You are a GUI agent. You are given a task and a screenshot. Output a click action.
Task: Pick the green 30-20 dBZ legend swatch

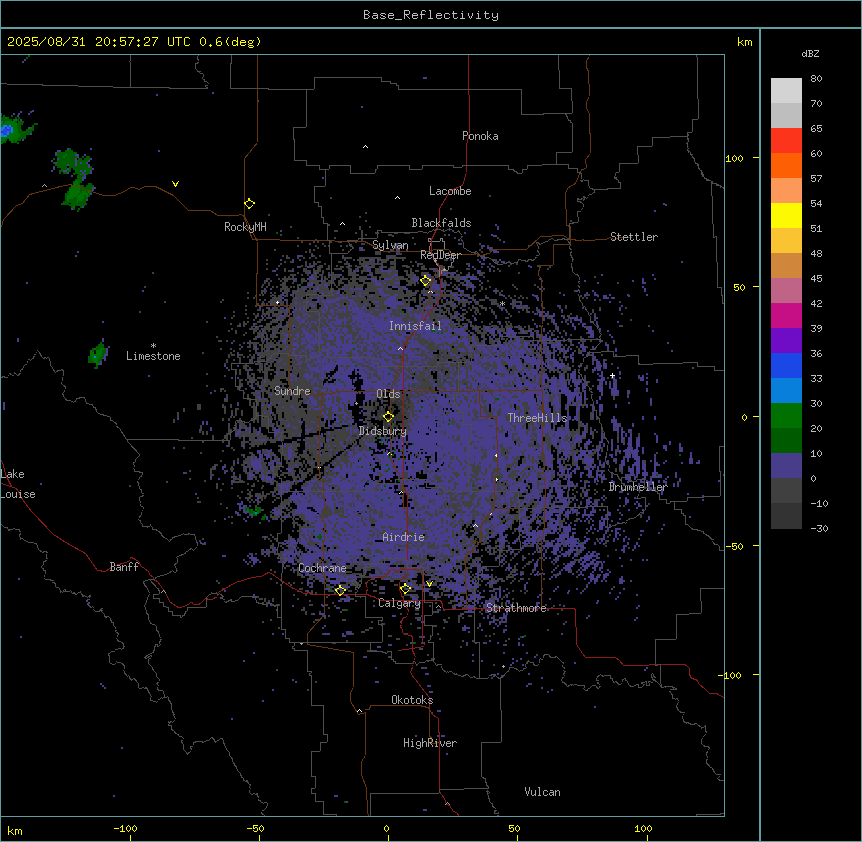786,416
